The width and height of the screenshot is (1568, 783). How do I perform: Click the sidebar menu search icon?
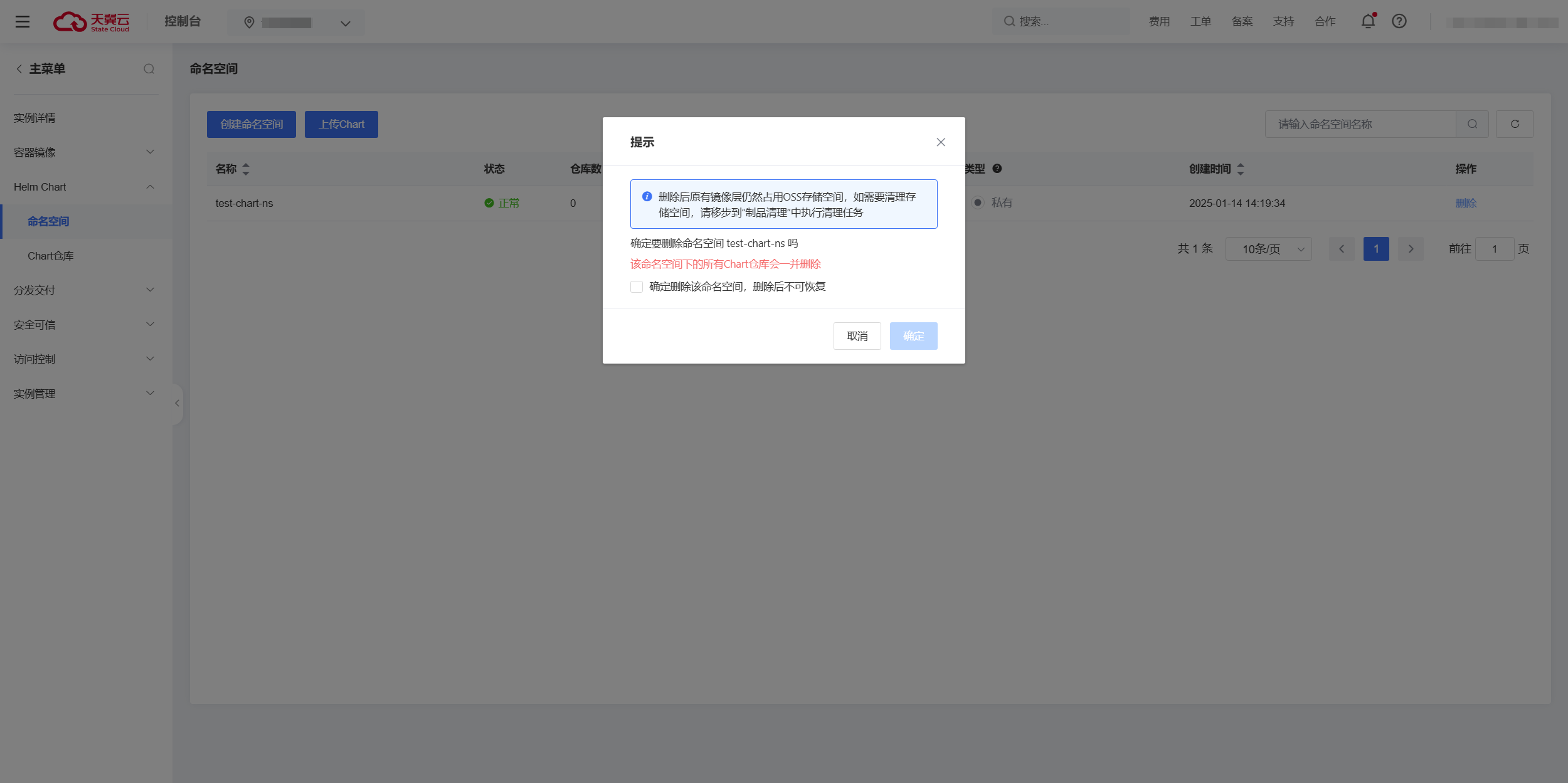point(149,69)
